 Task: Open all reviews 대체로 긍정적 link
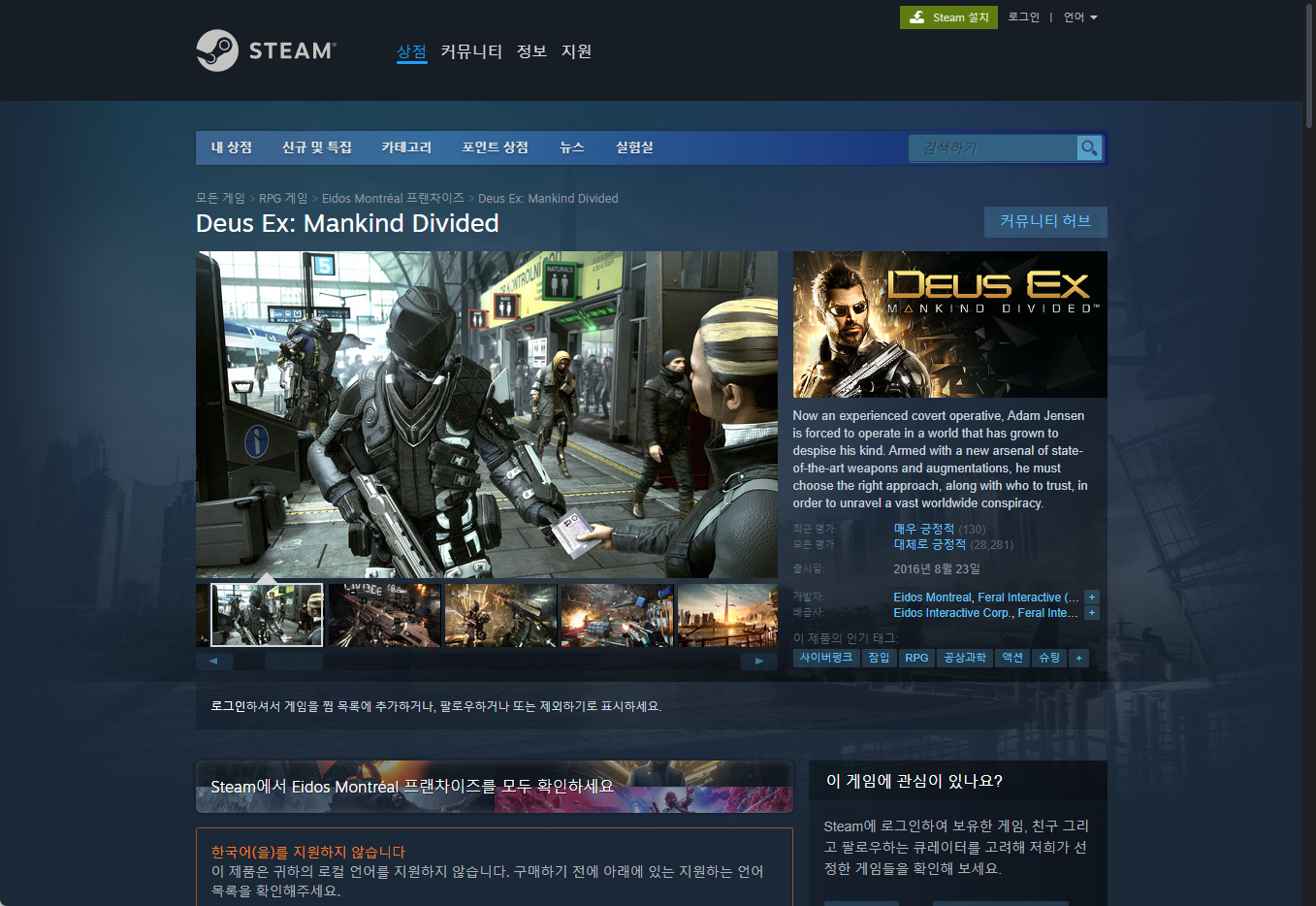point(930,544)
